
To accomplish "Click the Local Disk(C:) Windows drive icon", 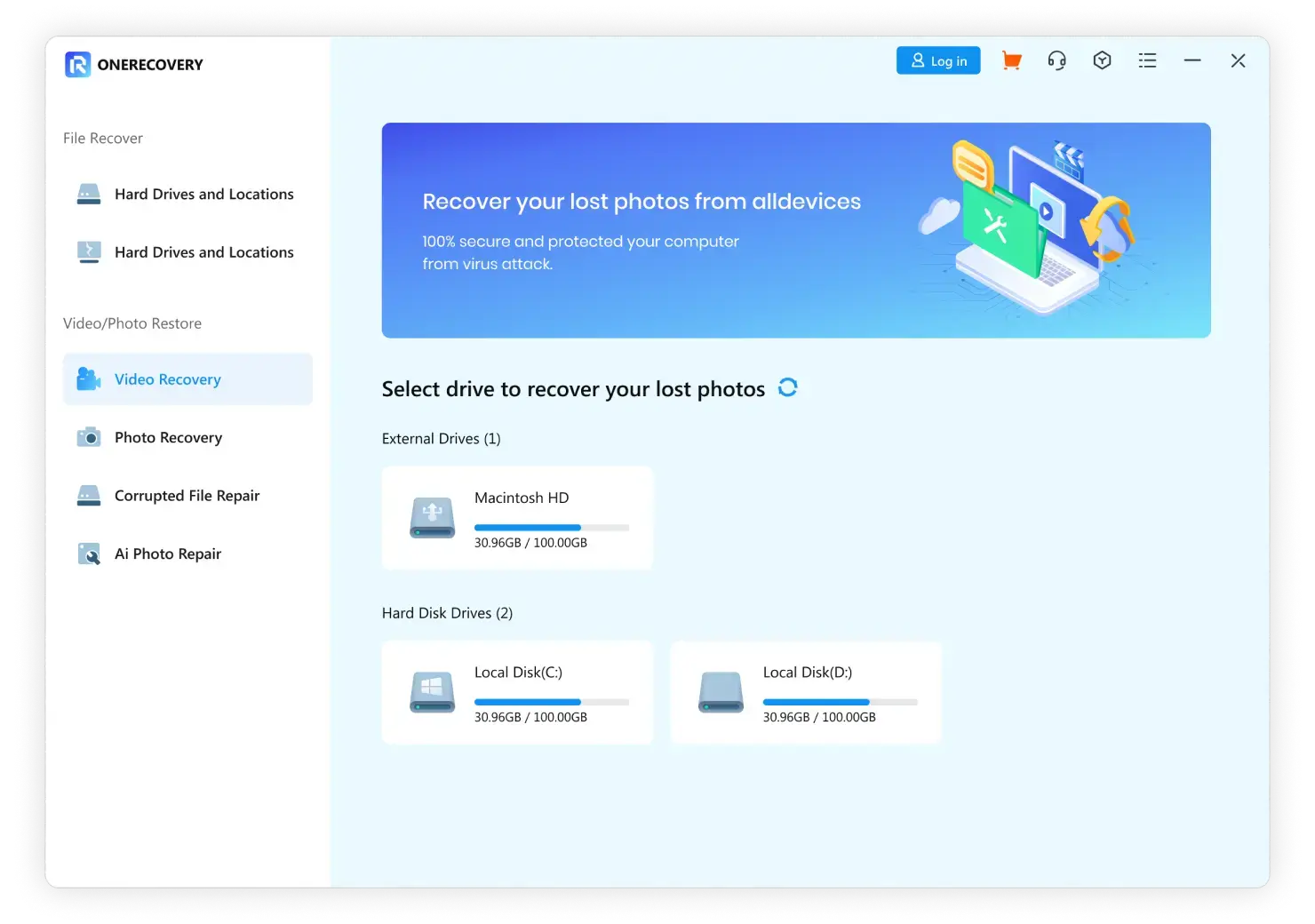I will (x=432, y=692).
